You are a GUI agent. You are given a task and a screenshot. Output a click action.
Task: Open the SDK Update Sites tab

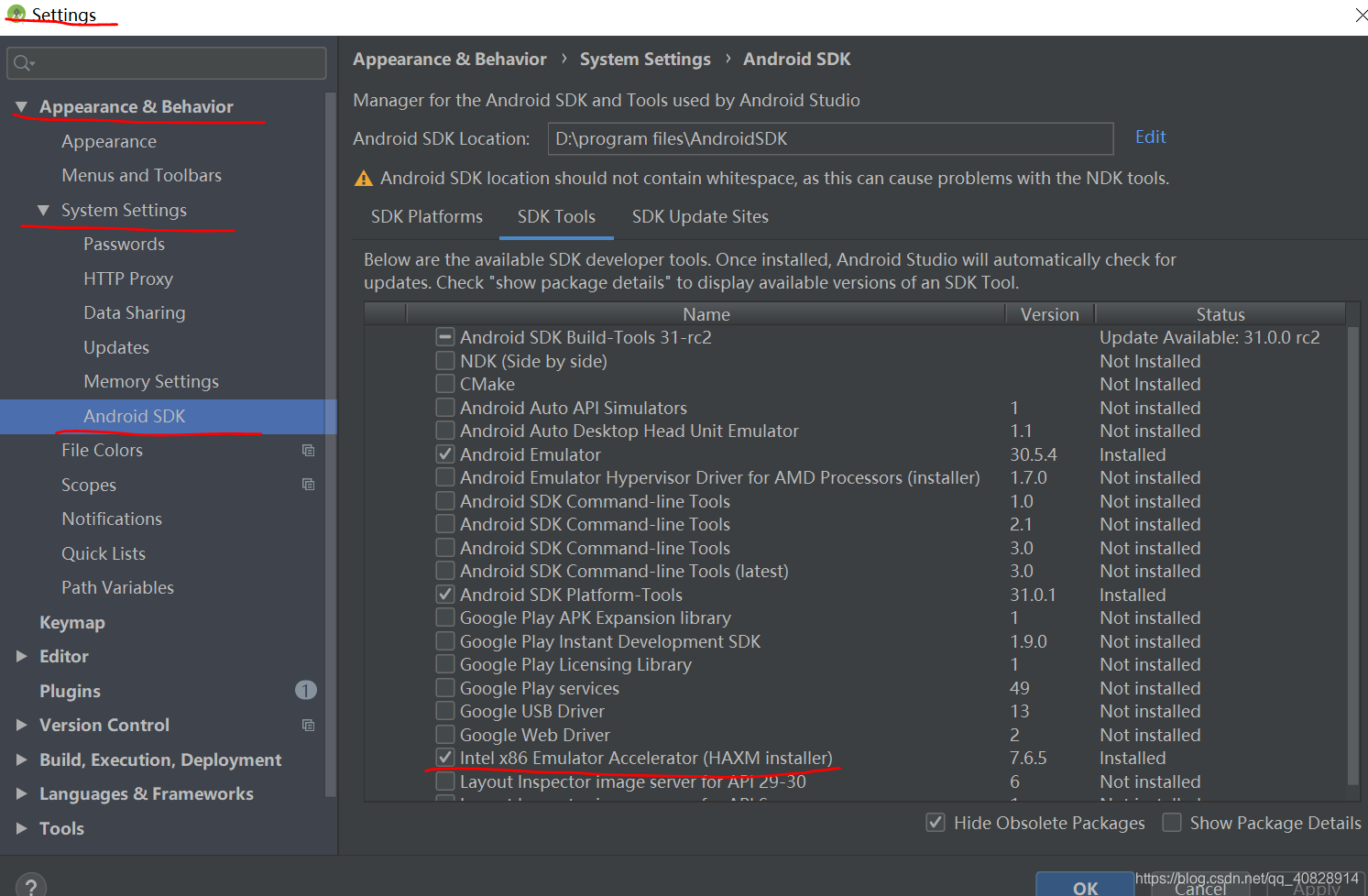click(x=700, y=217)
